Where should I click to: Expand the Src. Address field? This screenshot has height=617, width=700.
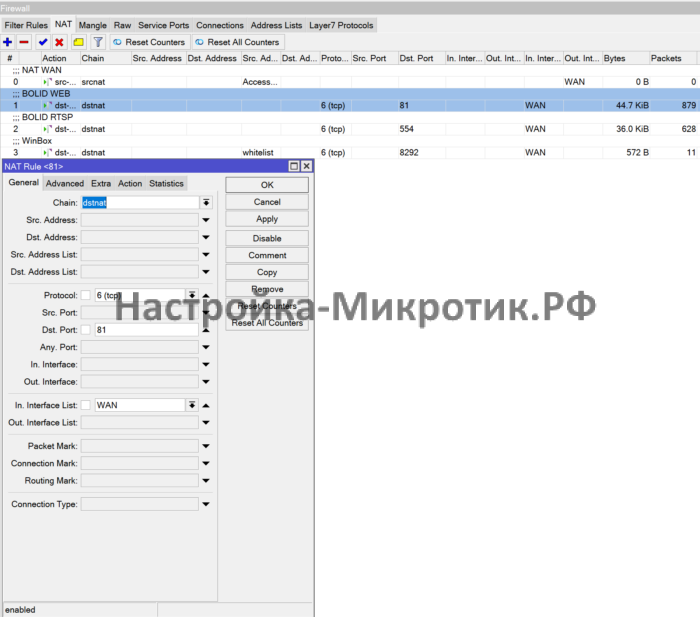pyautogui.click(x=206, y=220)
